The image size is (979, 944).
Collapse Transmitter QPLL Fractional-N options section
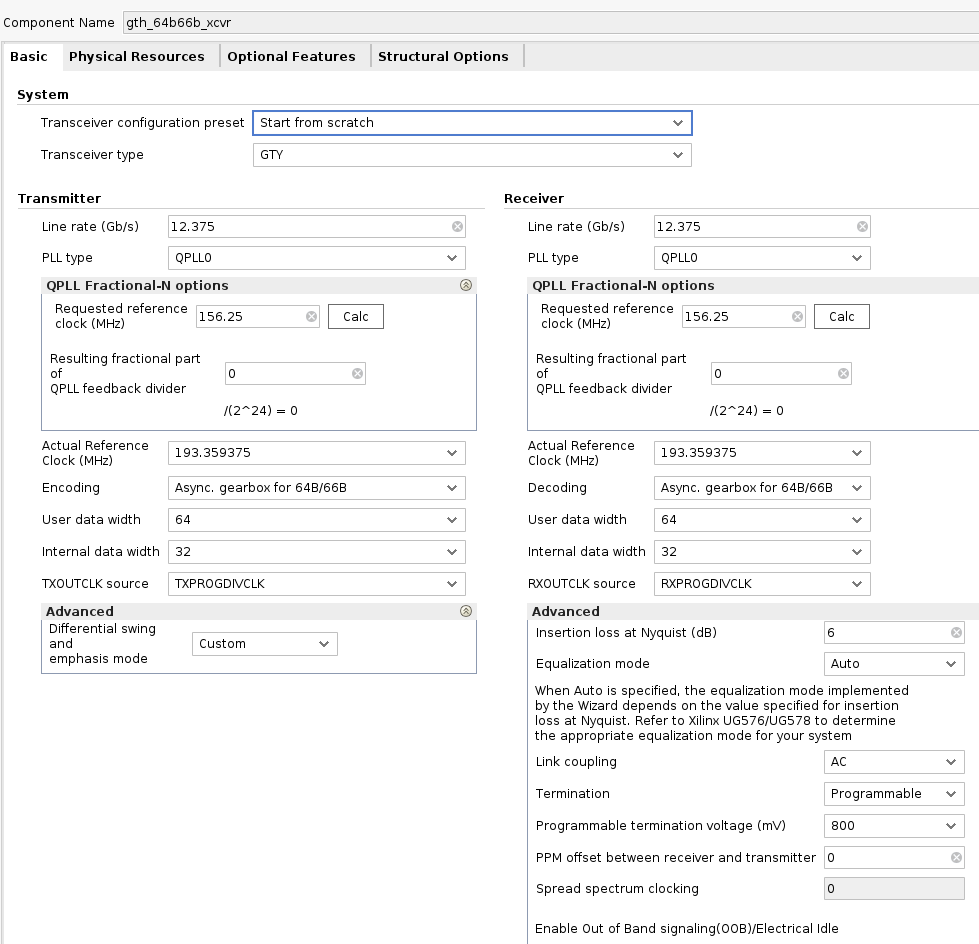(465, 286)
